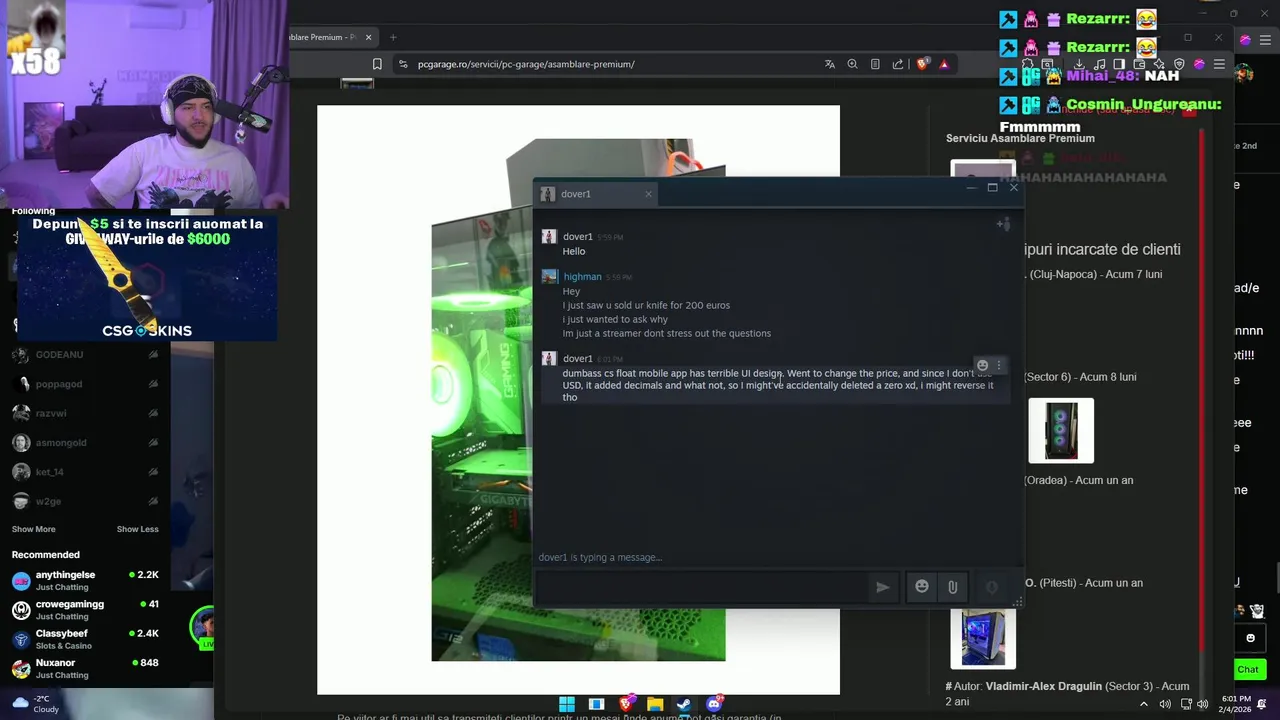
Task: Open recommended channel Classybeef
Action: (85, 639)
